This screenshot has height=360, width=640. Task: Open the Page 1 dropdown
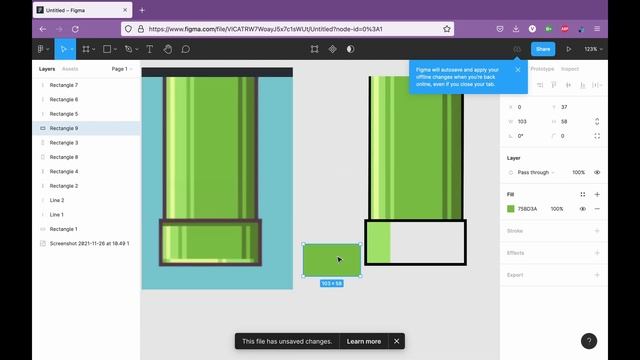tap(122, 69)
